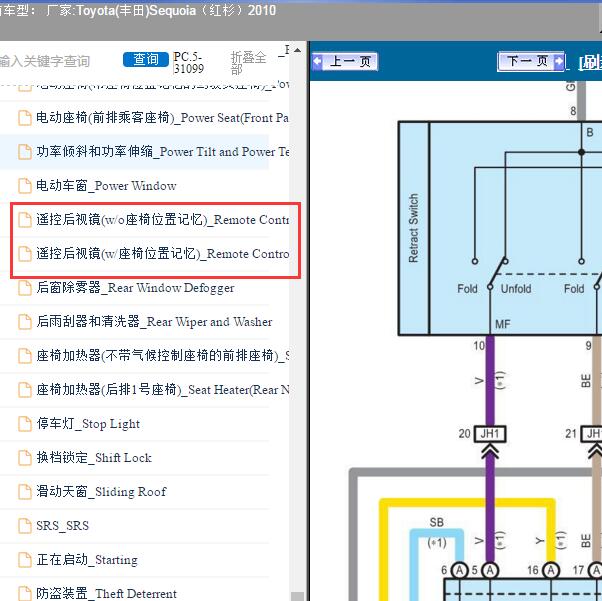Click document icon beside Rear Window Defogger

click(x=25, y=288)
